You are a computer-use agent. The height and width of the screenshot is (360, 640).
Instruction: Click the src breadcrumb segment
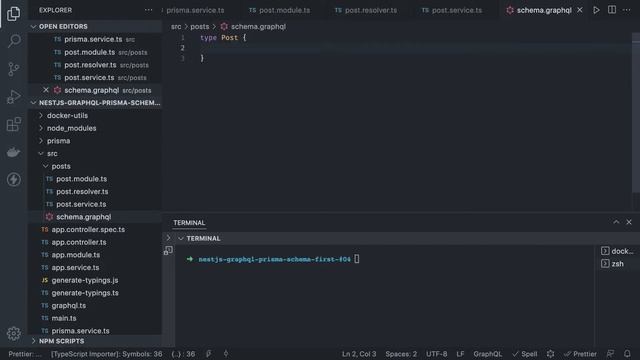coord(176,27)
